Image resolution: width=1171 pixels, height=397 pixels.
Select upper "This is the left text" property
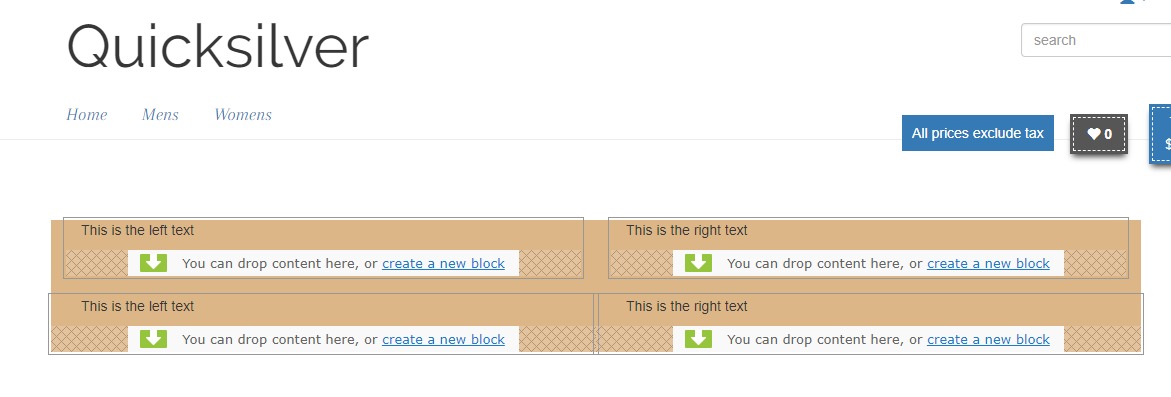coord(137,231)
